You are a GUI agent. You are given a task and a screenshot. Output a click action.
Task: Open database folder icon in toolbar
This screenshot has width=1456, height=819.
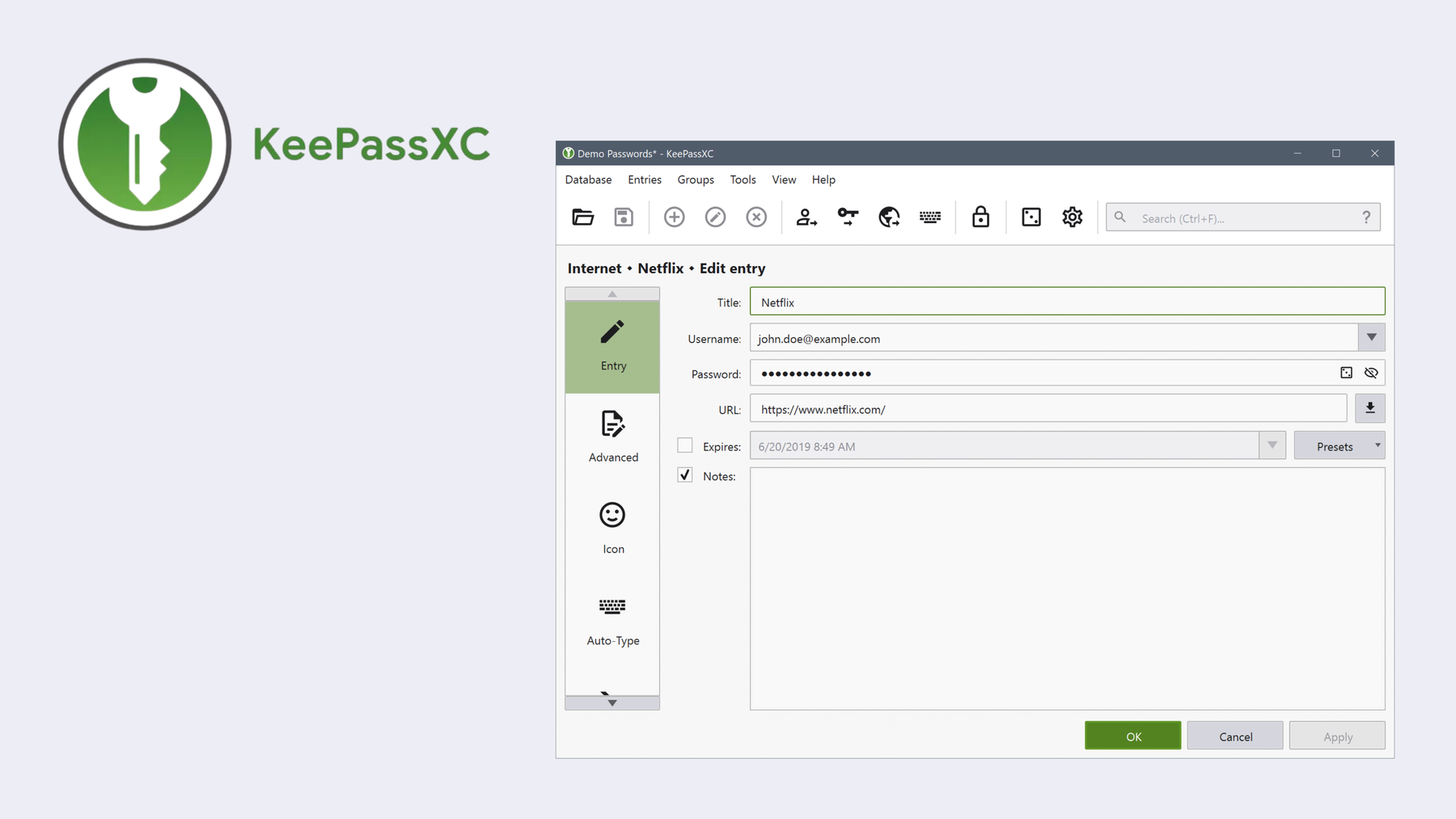pos(582,217)
